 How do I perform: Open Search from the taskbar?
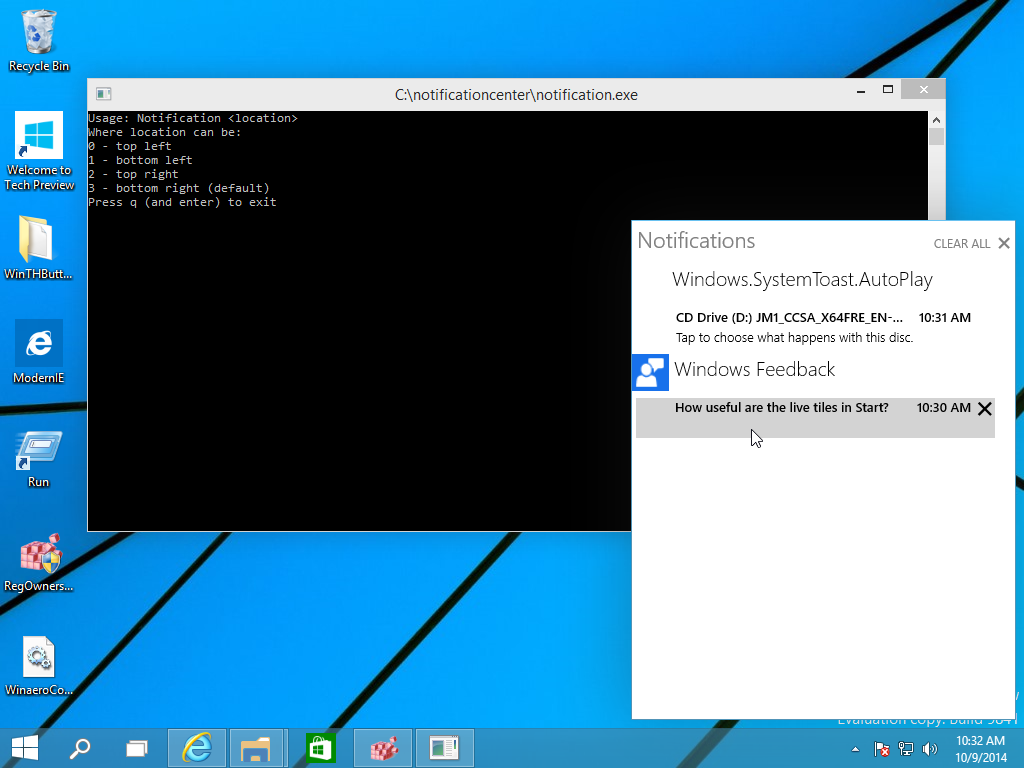coord(80,747)
